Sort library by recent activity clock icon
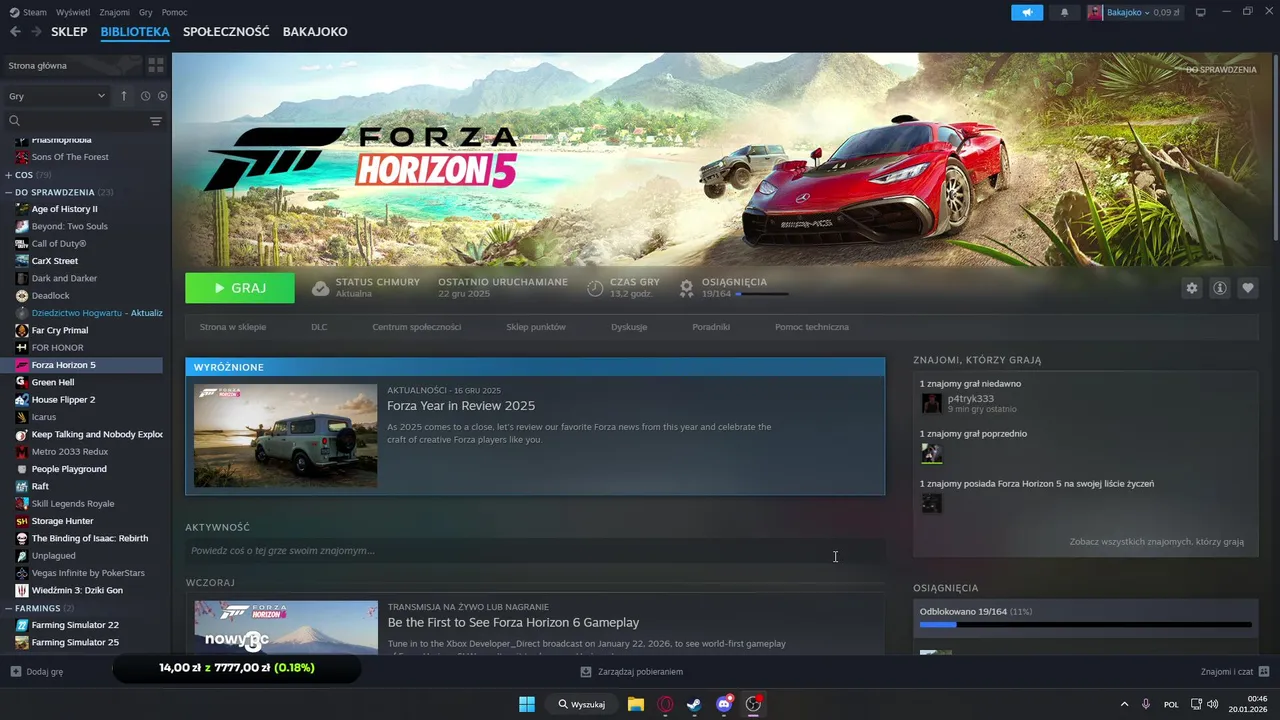The image size is (1280, 720). (x=145, y=96)
